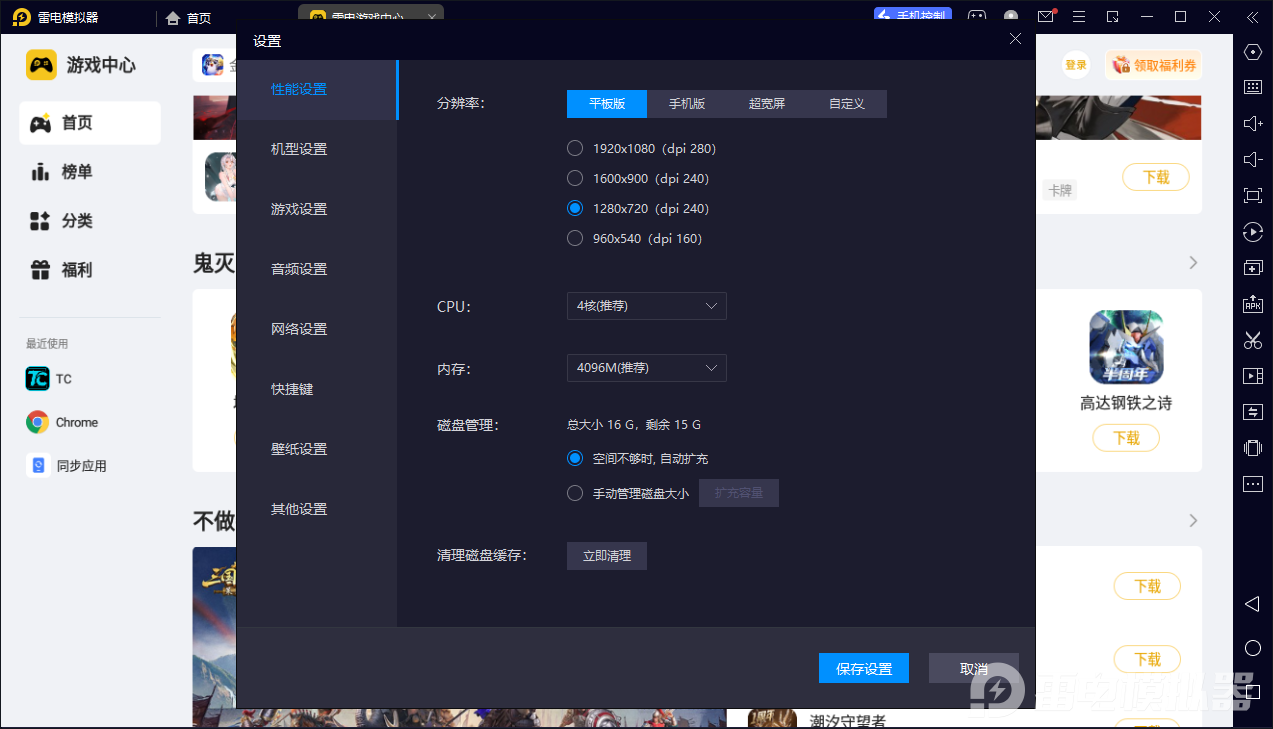Image resolution: width=1273 pixels, height=729 pixels.
Task: Save settings with 保存设置 button
Action: pyautogui.click(x=863, y=668)
